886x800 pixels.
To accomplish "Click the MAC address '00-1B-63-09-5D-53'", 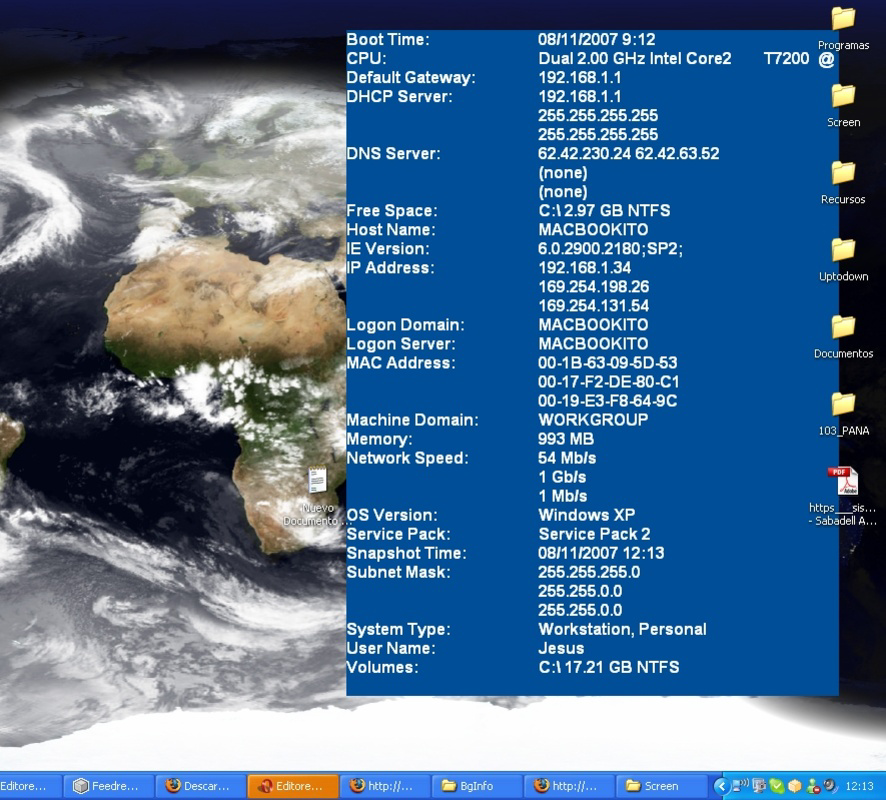I will click(x=607, y=363).
